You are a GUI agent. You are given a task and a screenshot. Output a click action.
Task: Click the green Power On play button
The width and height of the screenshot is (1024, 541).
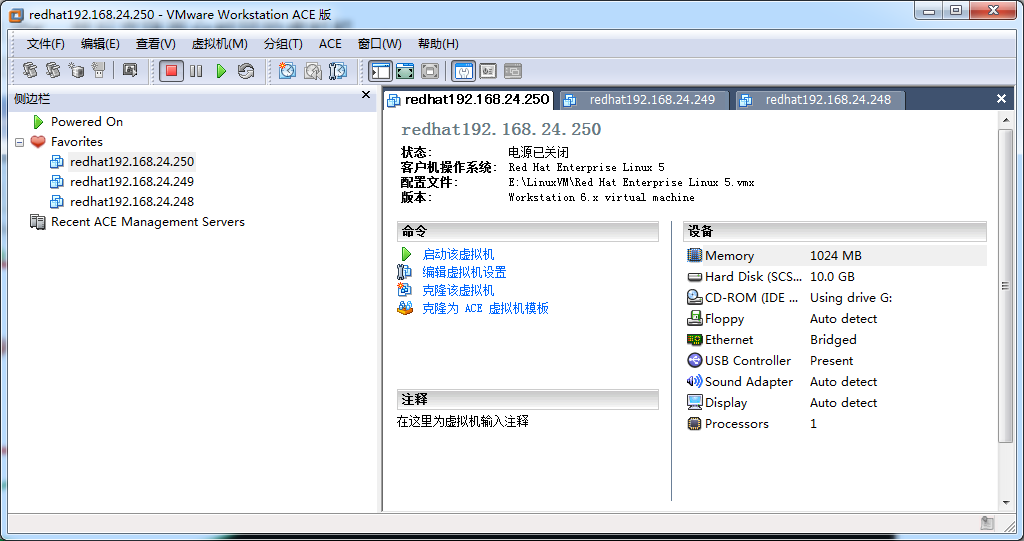tap(221, 71)
